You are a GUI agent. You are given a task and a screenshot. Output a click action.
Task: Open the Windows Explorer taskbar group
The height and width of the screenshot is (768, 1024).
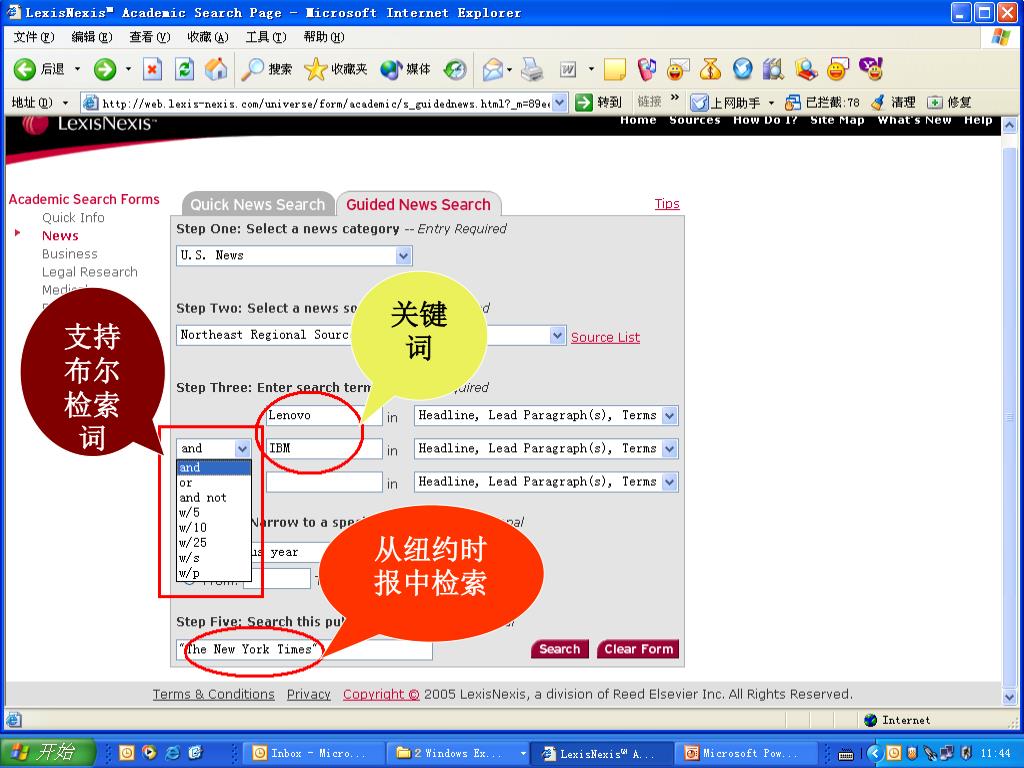click(456, 753)
